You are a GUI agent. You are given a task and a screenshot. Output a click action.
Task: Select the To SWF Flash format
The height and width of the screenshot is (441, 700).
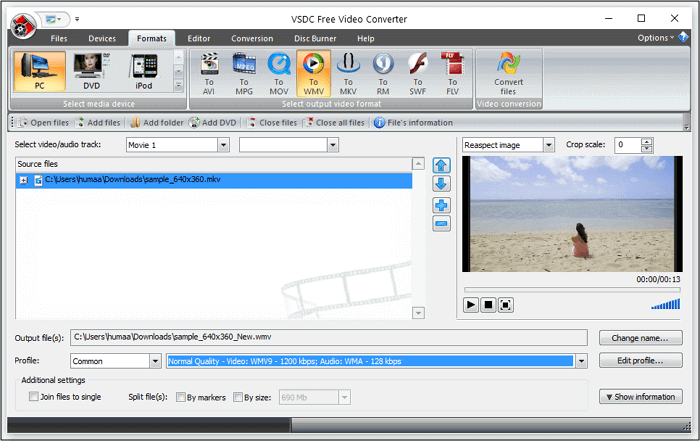tap(417, 72)
